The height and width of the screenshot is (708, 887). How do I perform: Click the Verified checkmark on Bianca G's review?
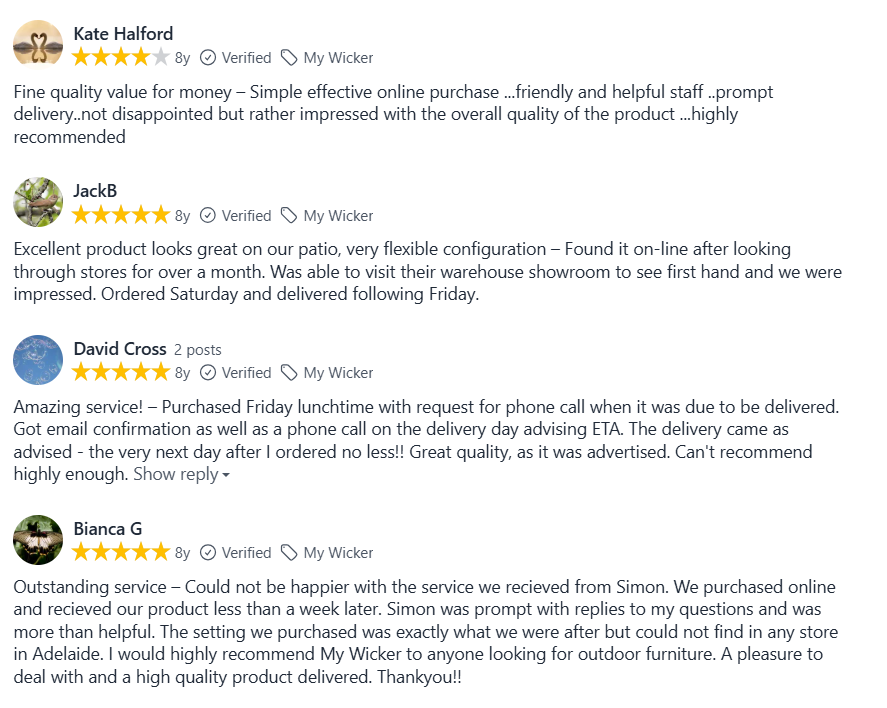(208, 553)
